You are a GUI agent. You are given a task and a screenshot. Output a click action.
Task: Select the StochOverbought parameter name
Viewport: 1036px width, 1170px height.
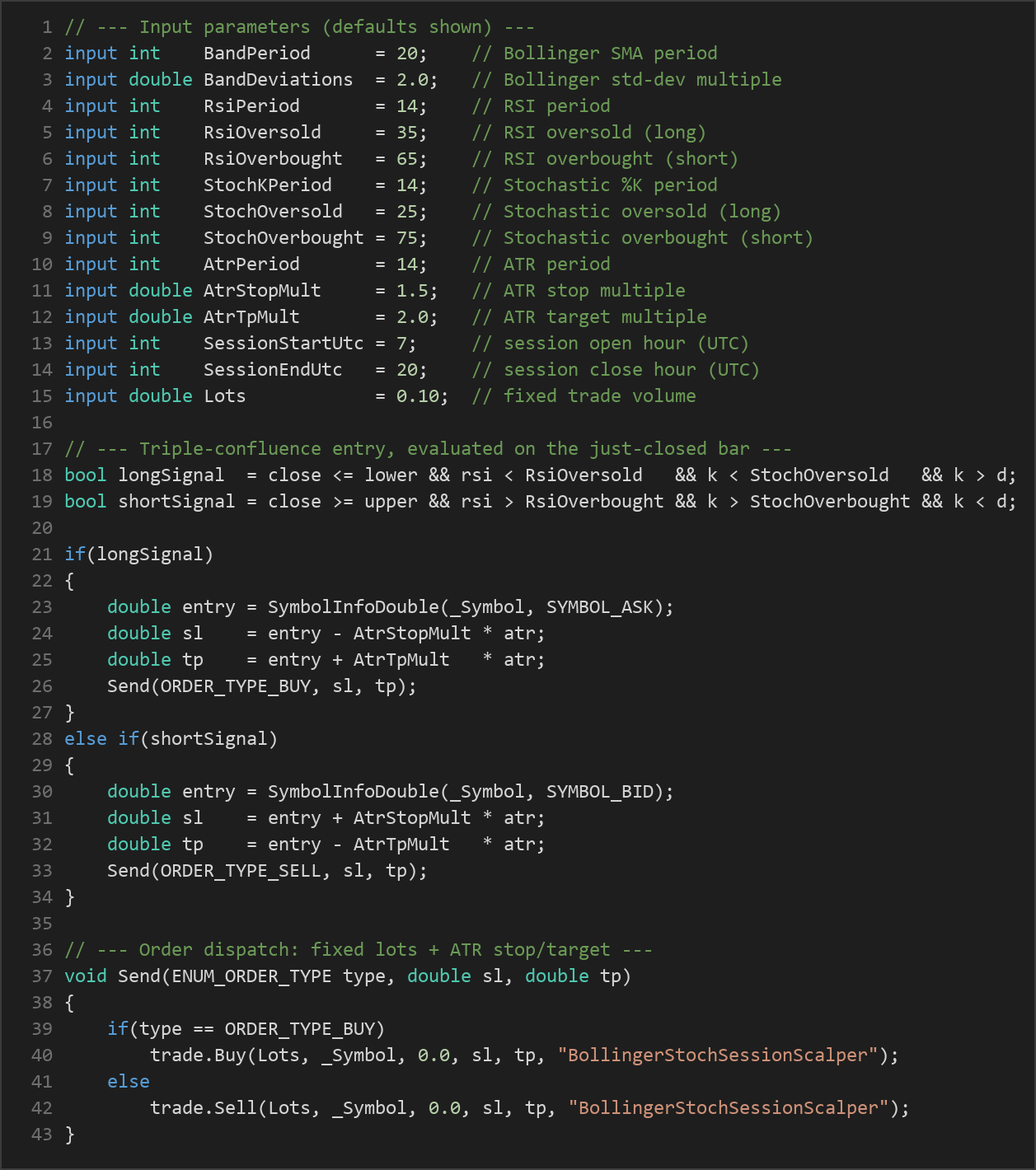pos(284,238)
